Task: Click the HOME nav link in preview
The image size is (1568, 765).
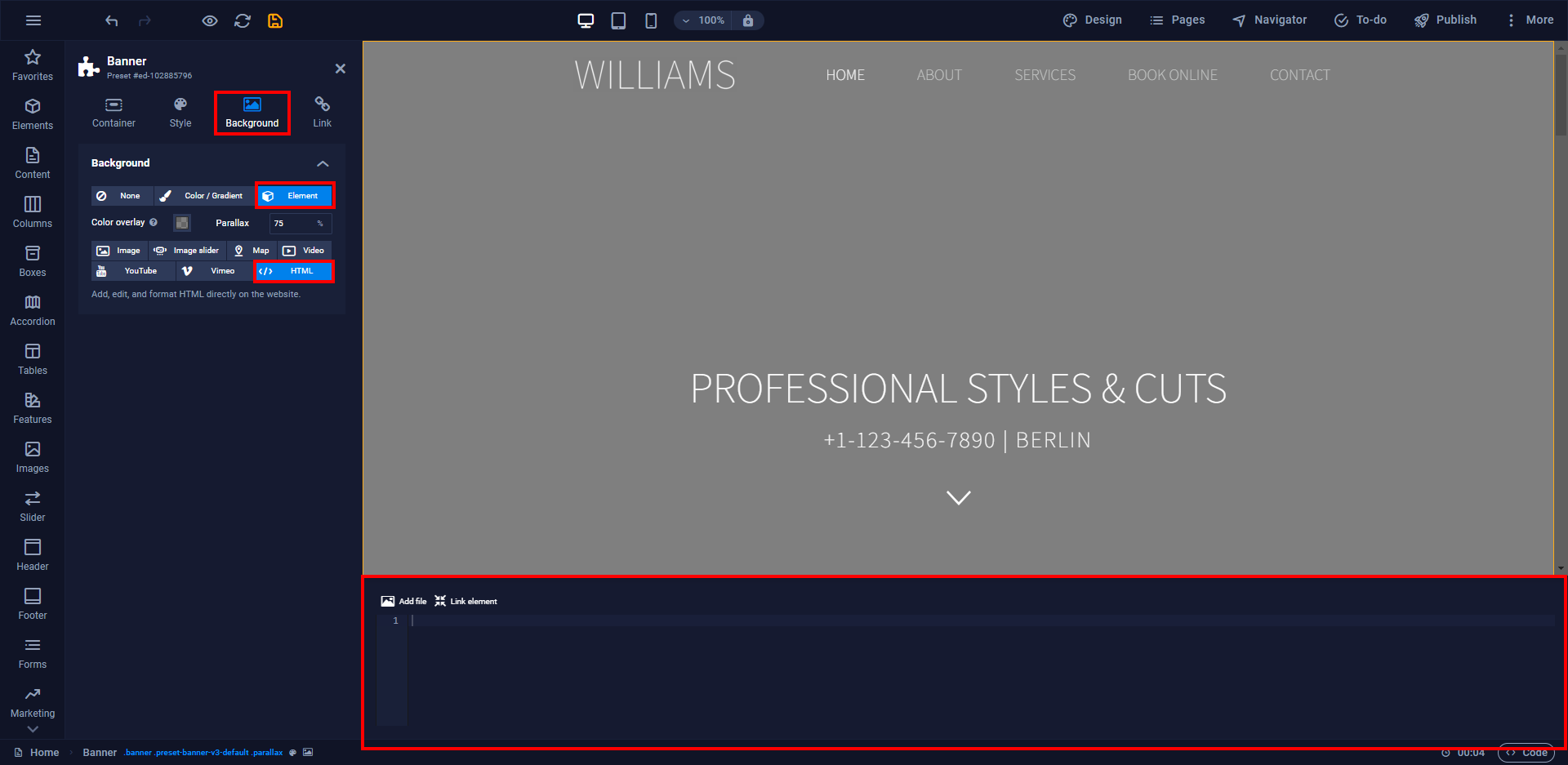Action: (845, 75)
